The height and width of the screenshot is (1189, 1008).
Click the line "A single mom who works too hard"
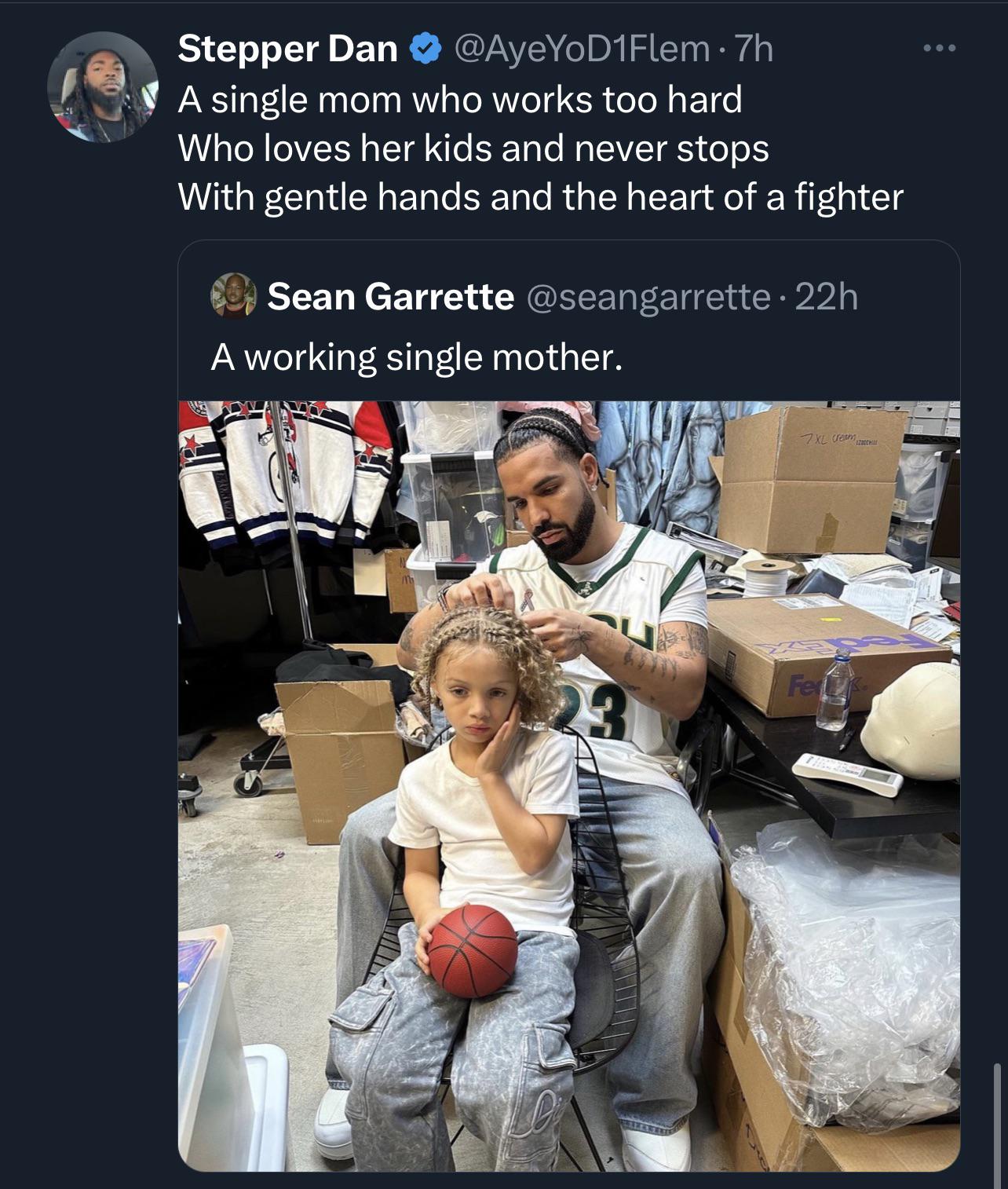pyautogui.click(x=460, y=100)
